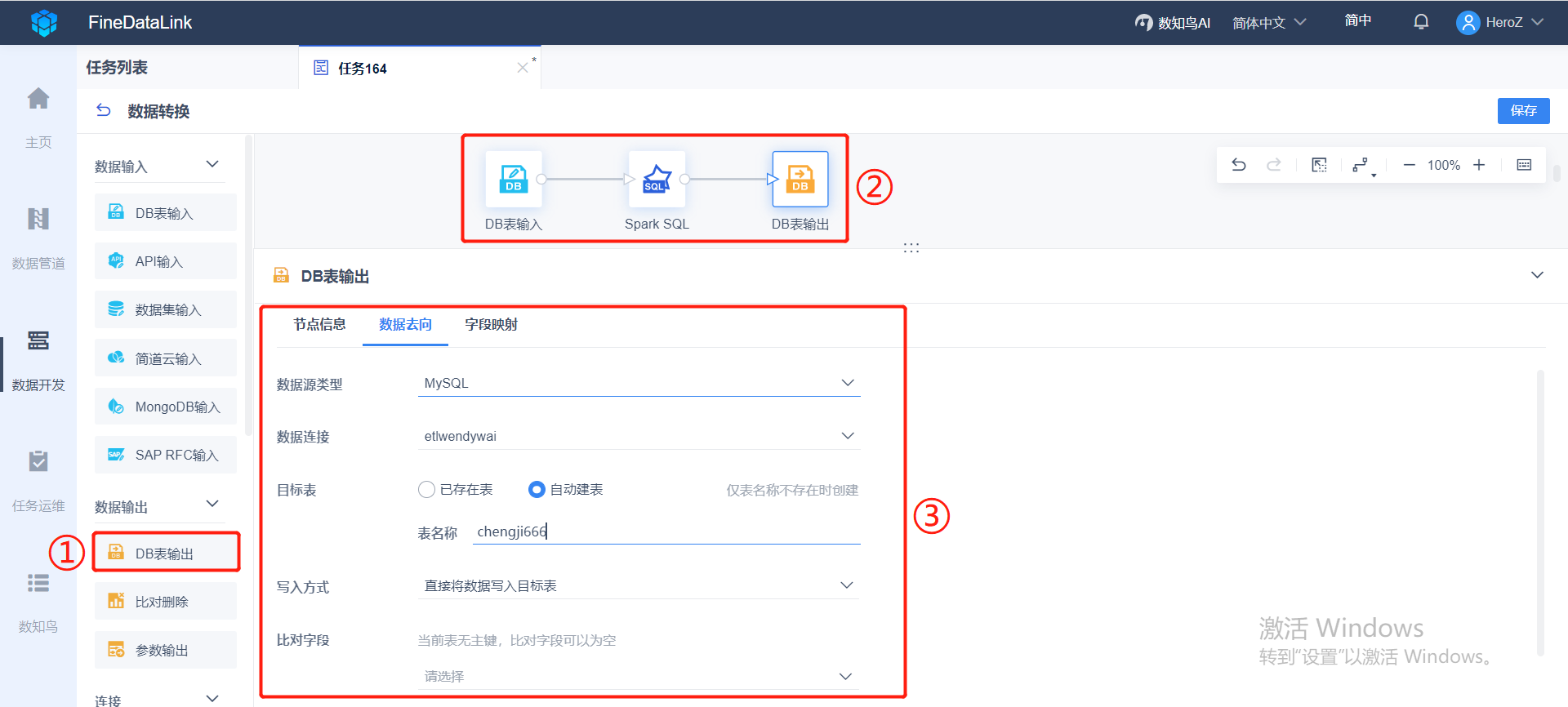
Task: Zoom out the canvas
Action: click(1409, 165)
